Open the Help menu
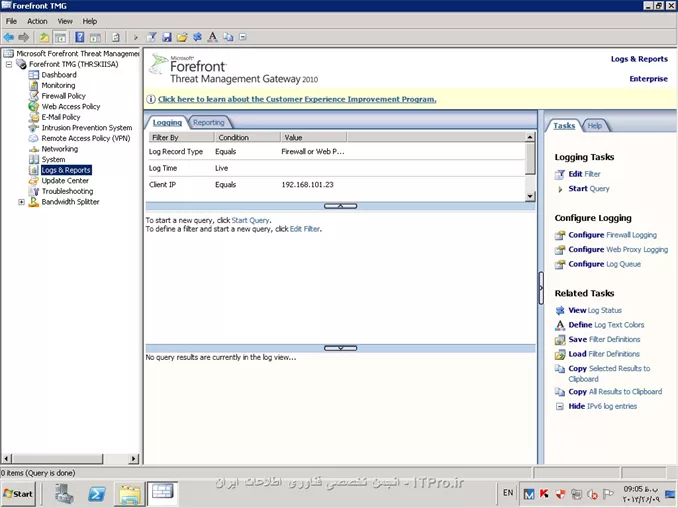This screenshot has width=678, height=508. tap(90, 21)
